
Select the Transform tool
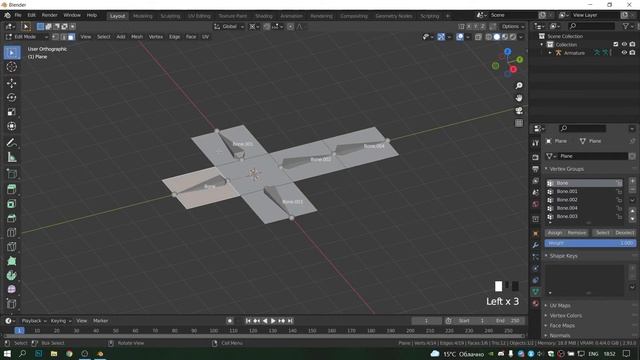11,126
